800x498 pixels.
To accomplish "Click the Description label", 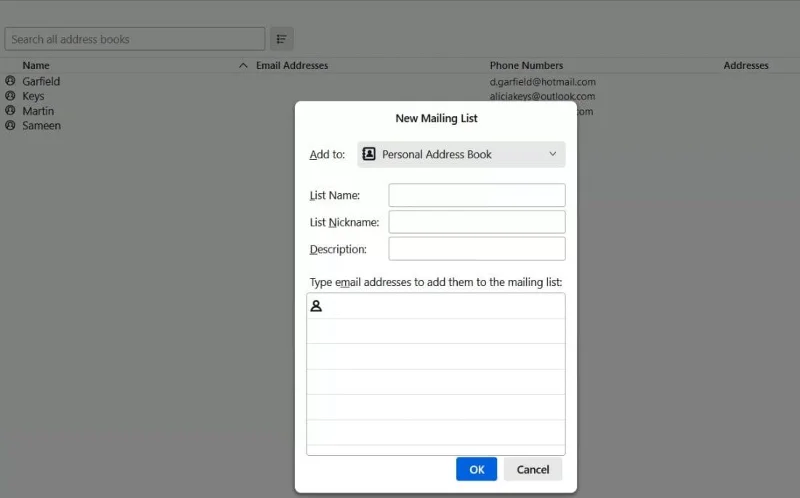I will tap(338, 250).
